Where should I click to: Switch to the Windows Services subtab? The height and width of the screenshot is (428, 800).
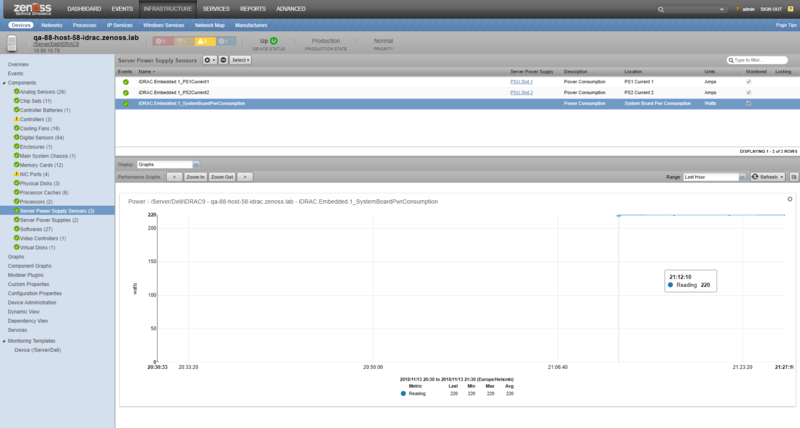click(163, 25)
